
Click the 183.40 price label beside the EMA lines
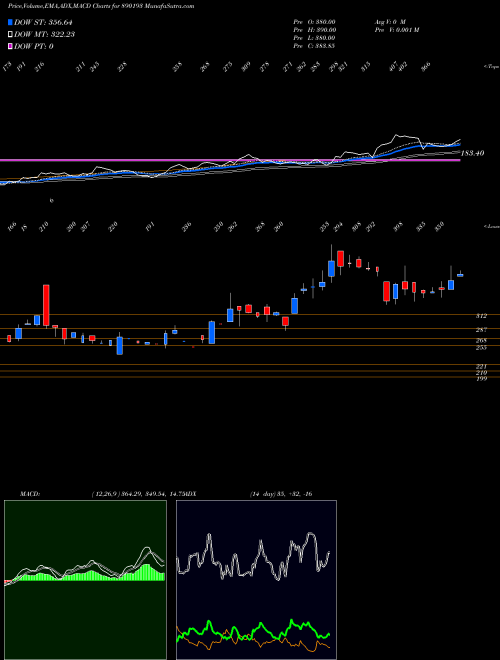point(472,153)
